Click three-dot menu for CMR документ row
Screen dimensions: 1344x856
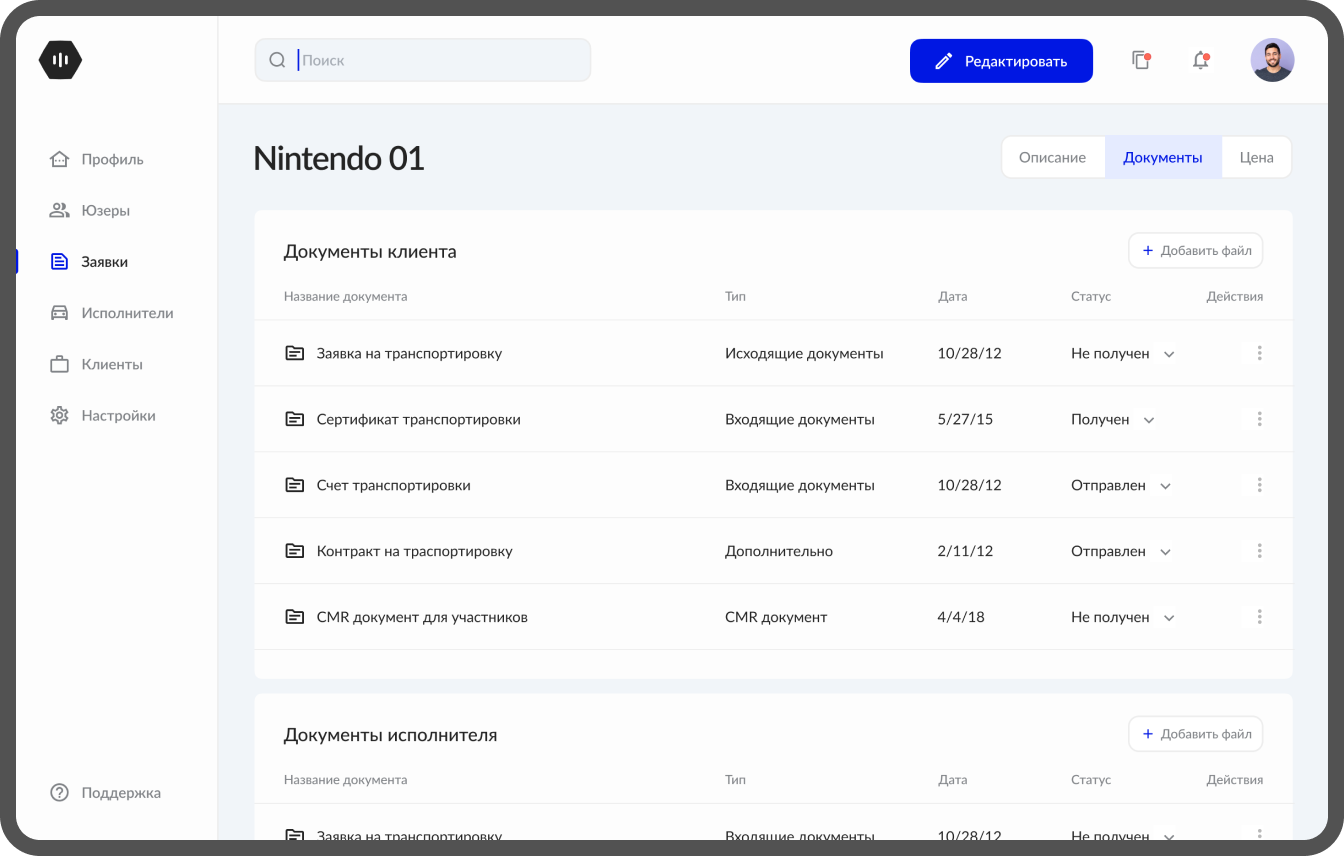(x=1259, y=617)
